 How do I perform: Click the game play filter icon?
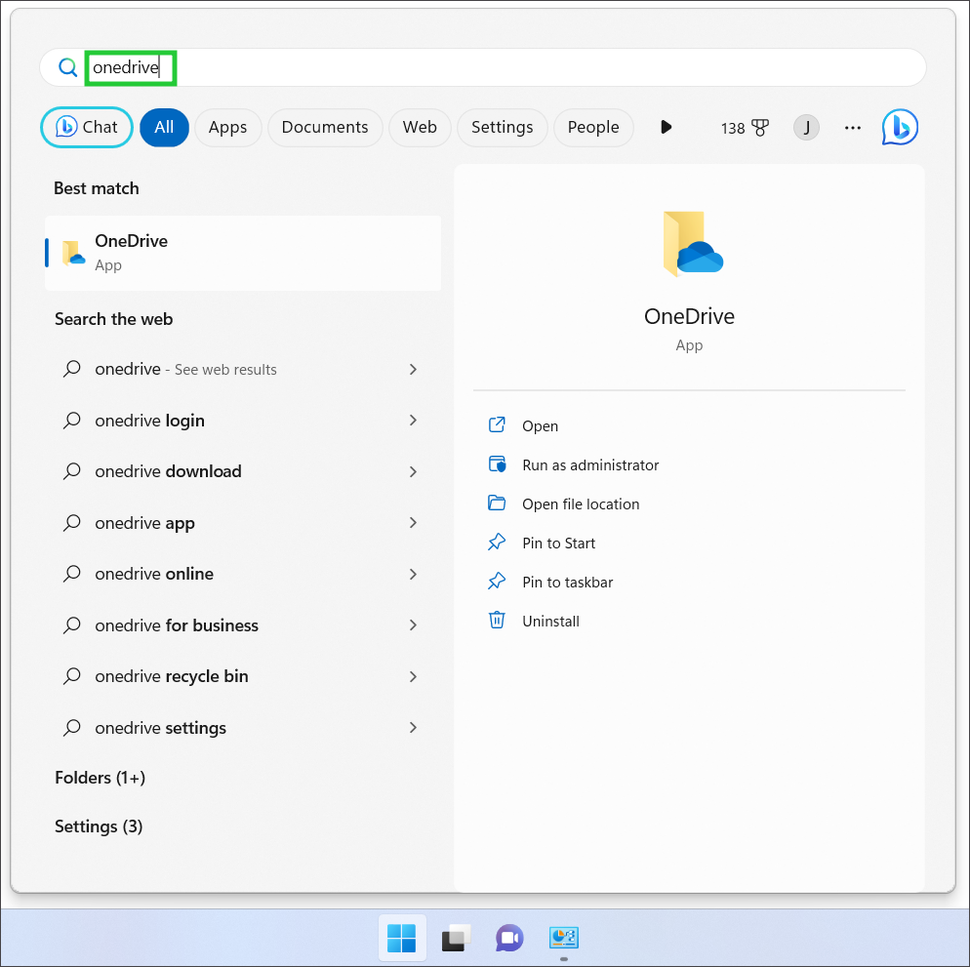click(x=666, y=127)
